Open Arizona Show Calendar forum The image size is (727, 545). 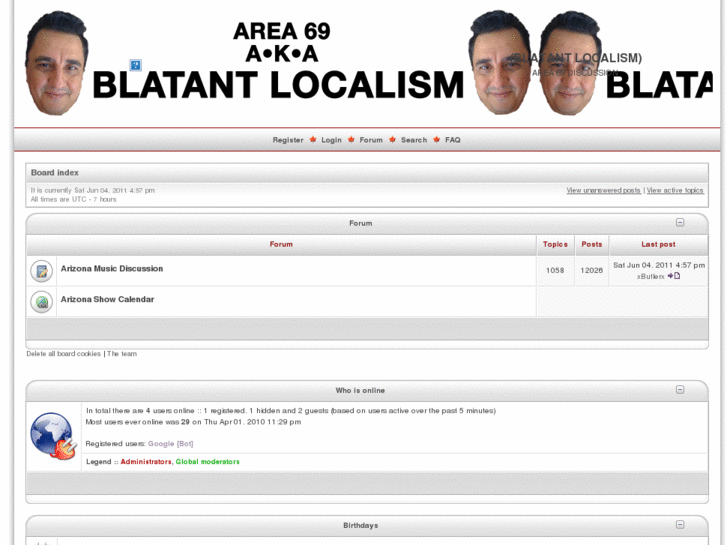107,300
